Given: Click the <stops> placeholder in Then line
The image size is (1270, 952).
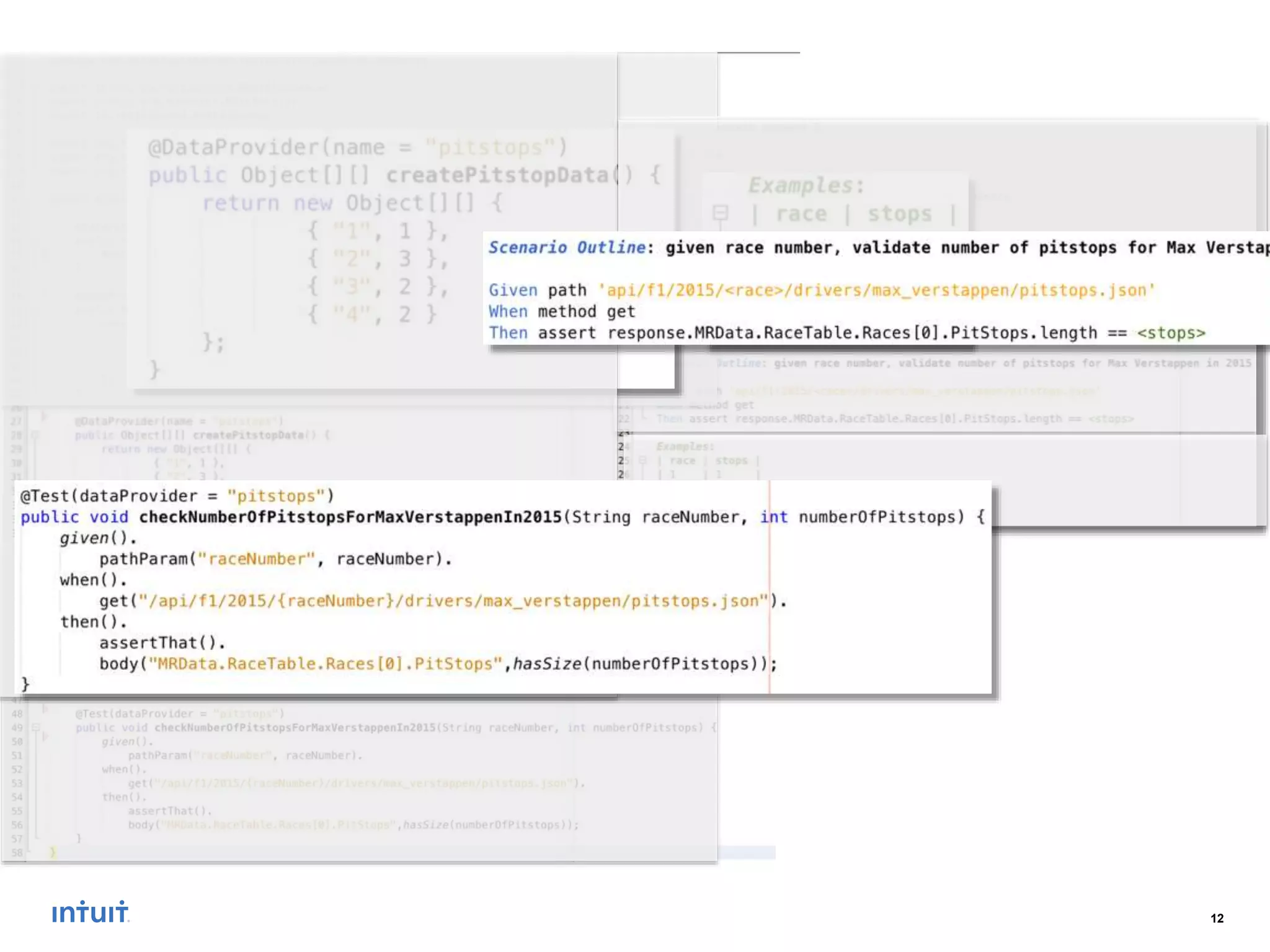Looking at the screenshot, I should (x=1171, y=333).
